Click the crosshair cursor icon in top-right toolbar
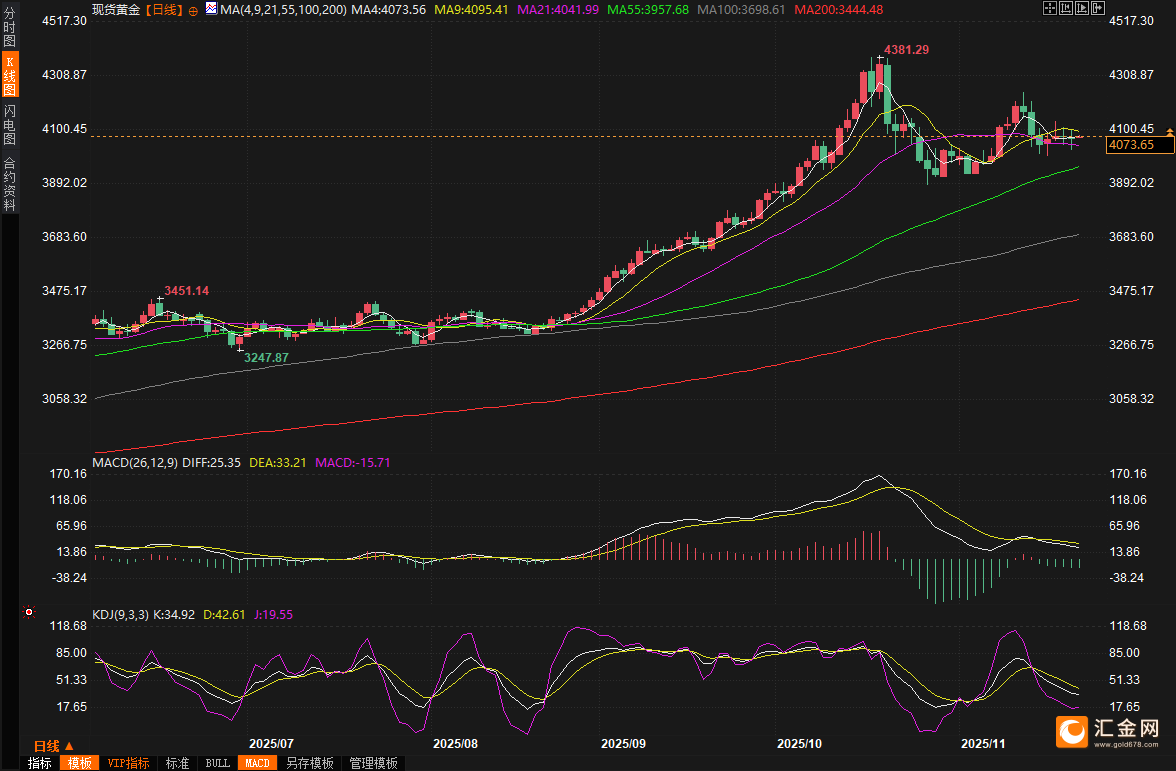The width and height of the screenshot is (1176, 771). click(1049, 9)
